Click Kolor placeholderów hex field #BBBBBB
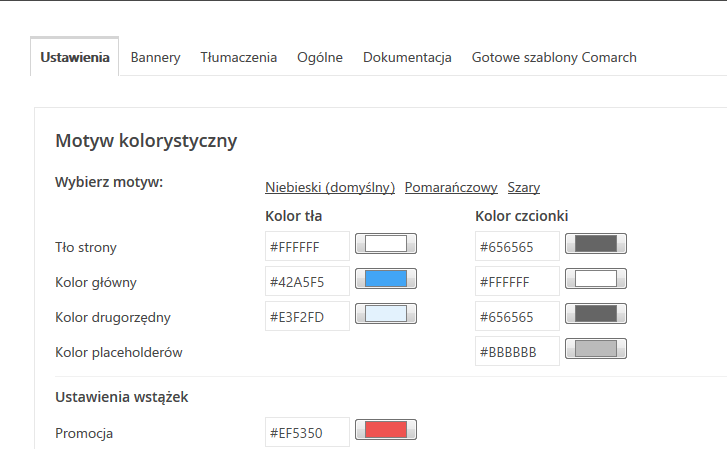The width and height of the screenshot is (727, 449). coord(517,351)
